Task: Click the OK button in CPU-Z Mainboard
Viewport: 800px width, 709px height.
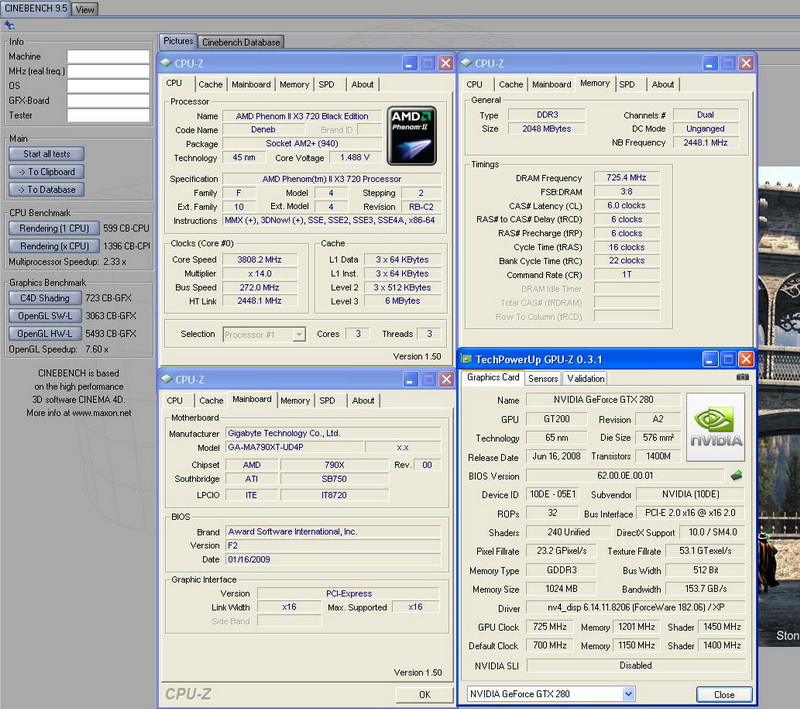Action: coord(424,694)
